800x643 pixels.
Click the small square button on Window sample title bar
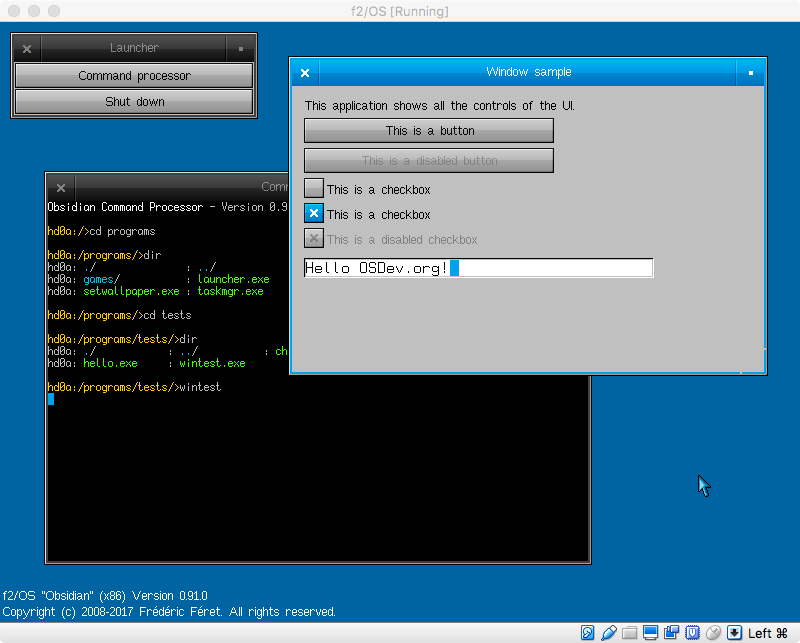(751, 73)
